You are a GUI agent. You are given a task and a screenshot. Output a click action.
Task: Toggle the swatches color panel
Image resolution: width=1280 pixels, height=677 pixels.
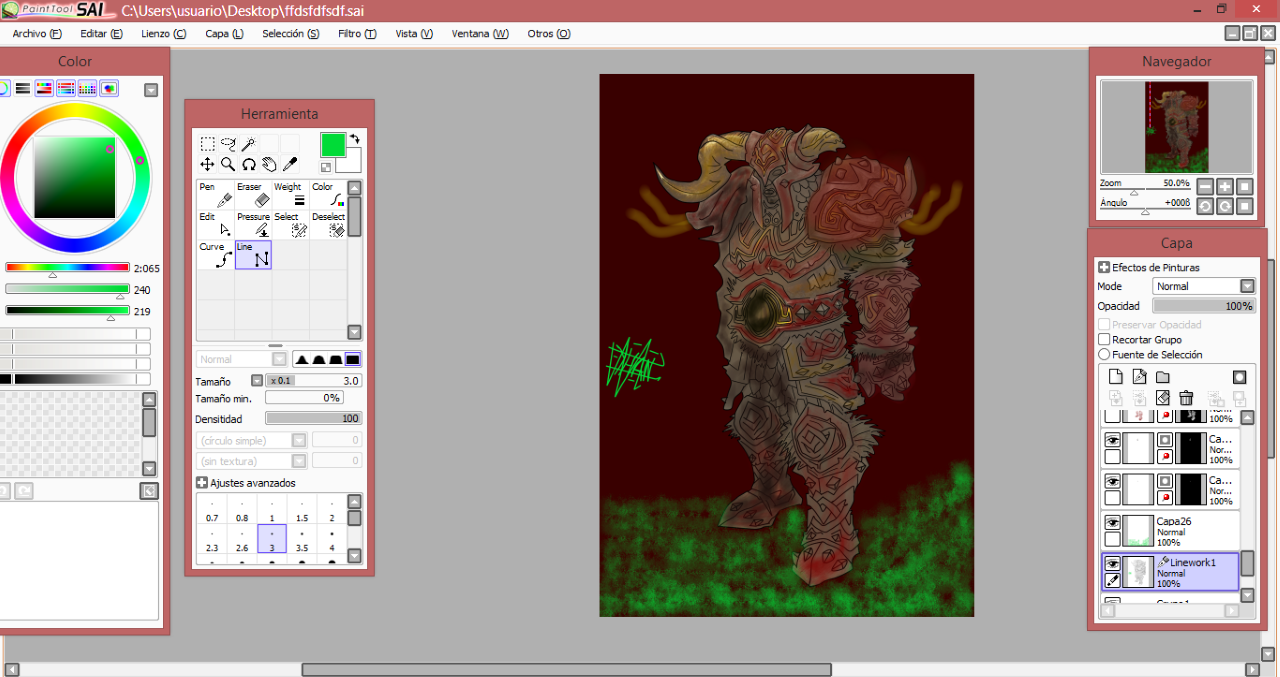[88, 88]
